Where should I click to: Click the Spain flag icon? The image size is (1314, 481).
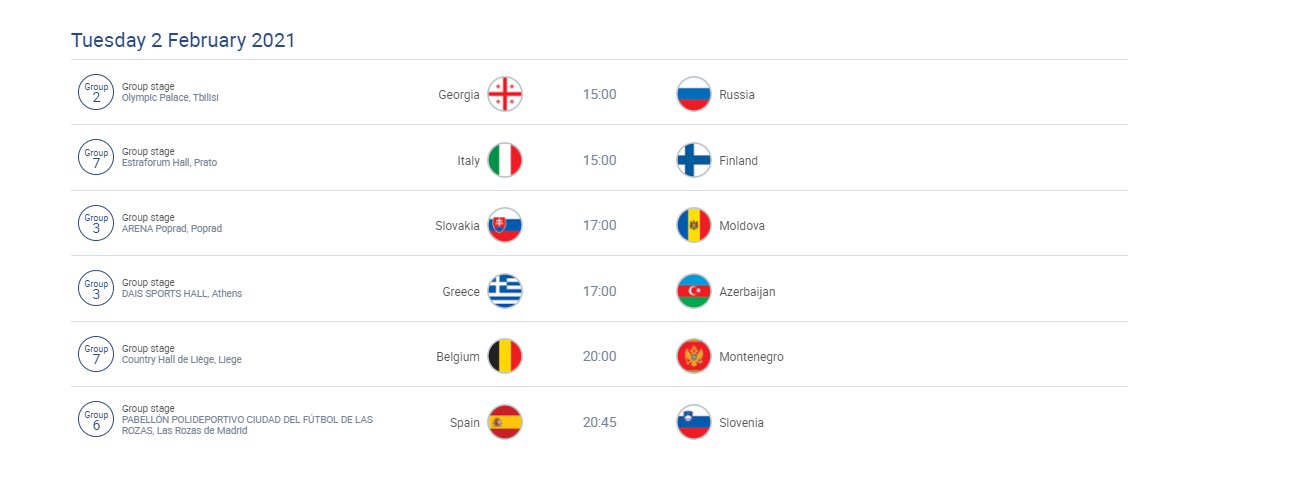pyautogui.click(x=505, y=422)
